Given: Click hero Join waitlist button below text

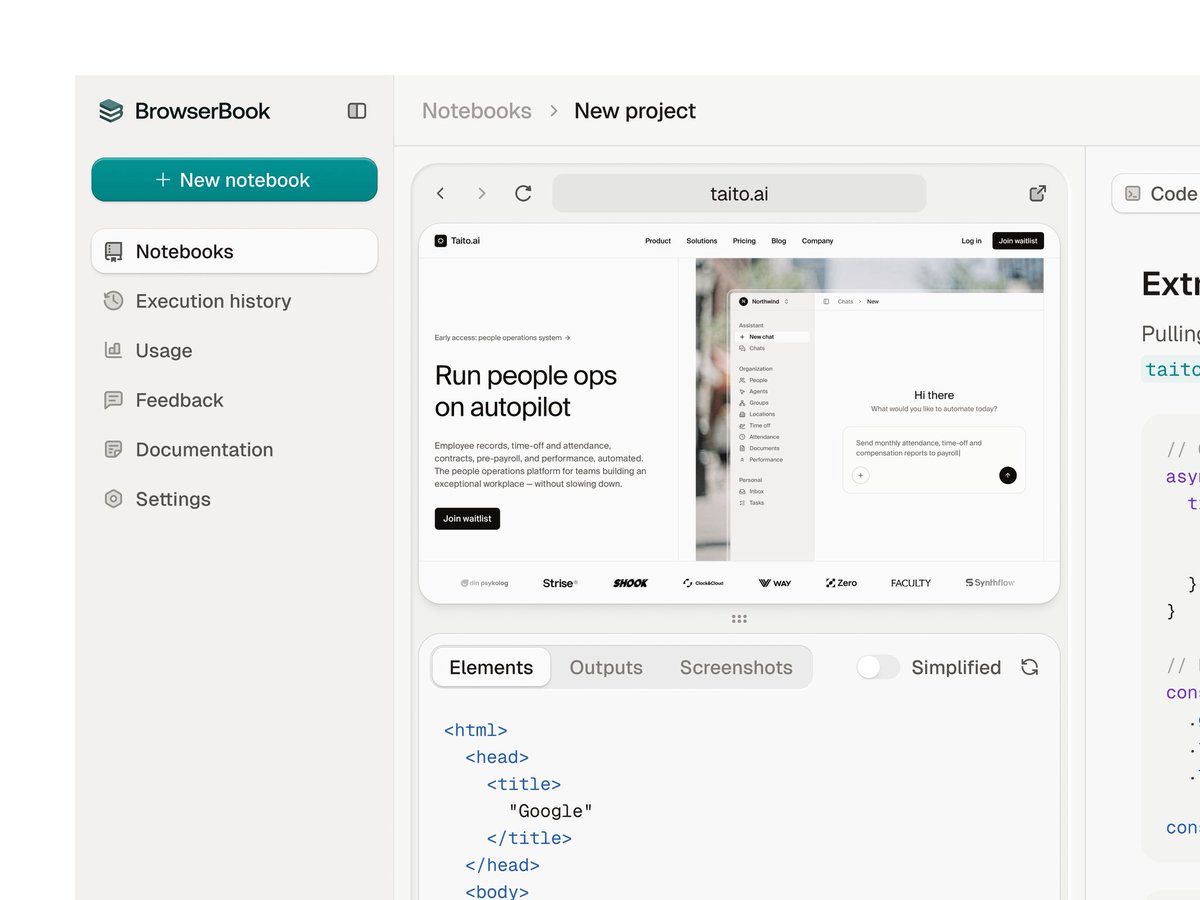Looking at the screenshot, I should [467, 519].
